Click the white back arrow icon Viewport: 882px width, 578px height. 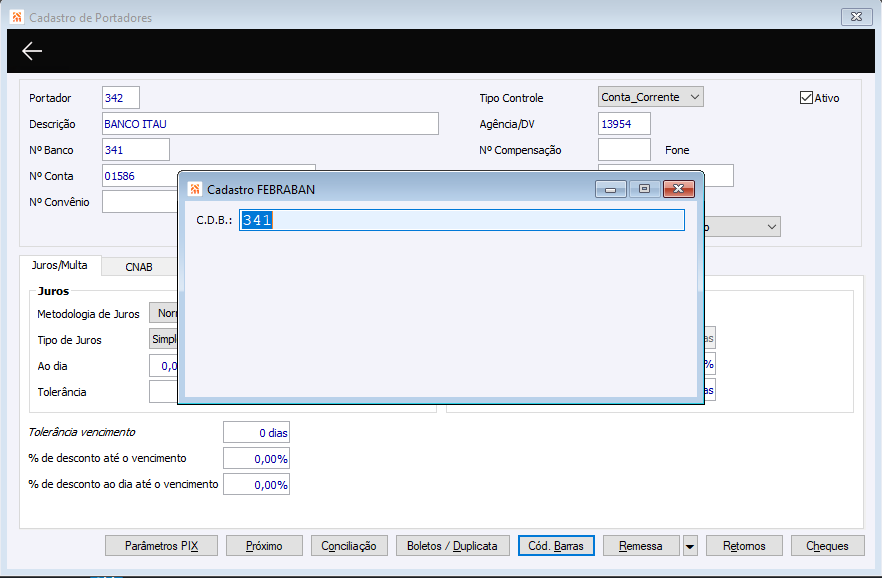(32, 51)
